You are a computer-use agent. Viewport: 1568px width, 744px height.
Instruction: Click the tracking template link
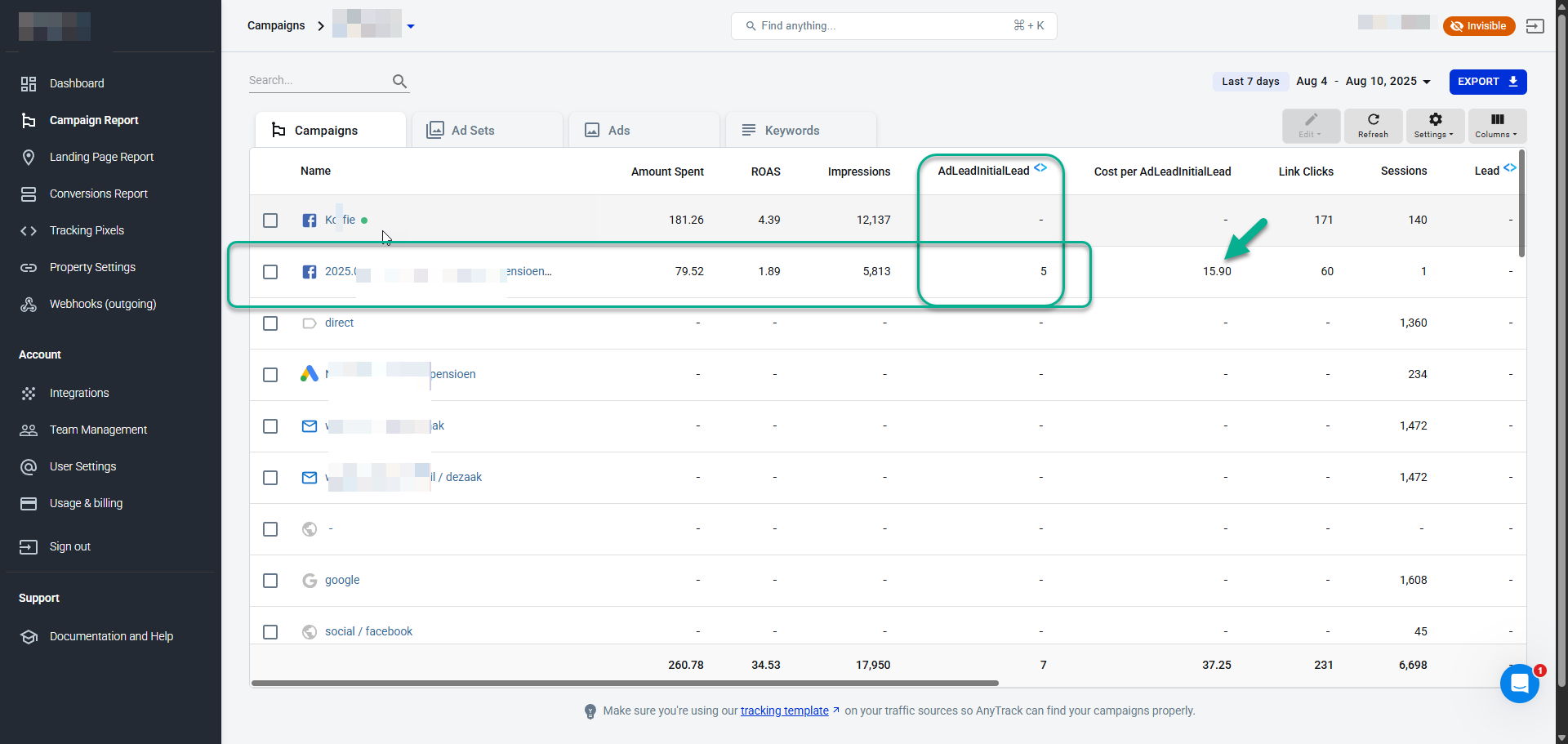(785, 711)
